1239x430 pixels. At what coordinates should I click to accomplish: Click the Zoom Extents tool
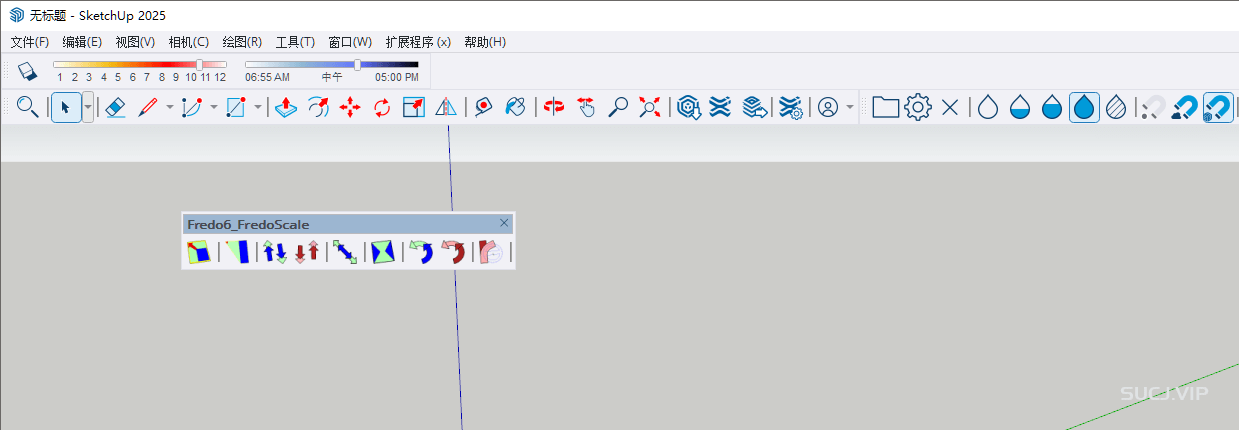pyautogui.click(x=650, y=107)
